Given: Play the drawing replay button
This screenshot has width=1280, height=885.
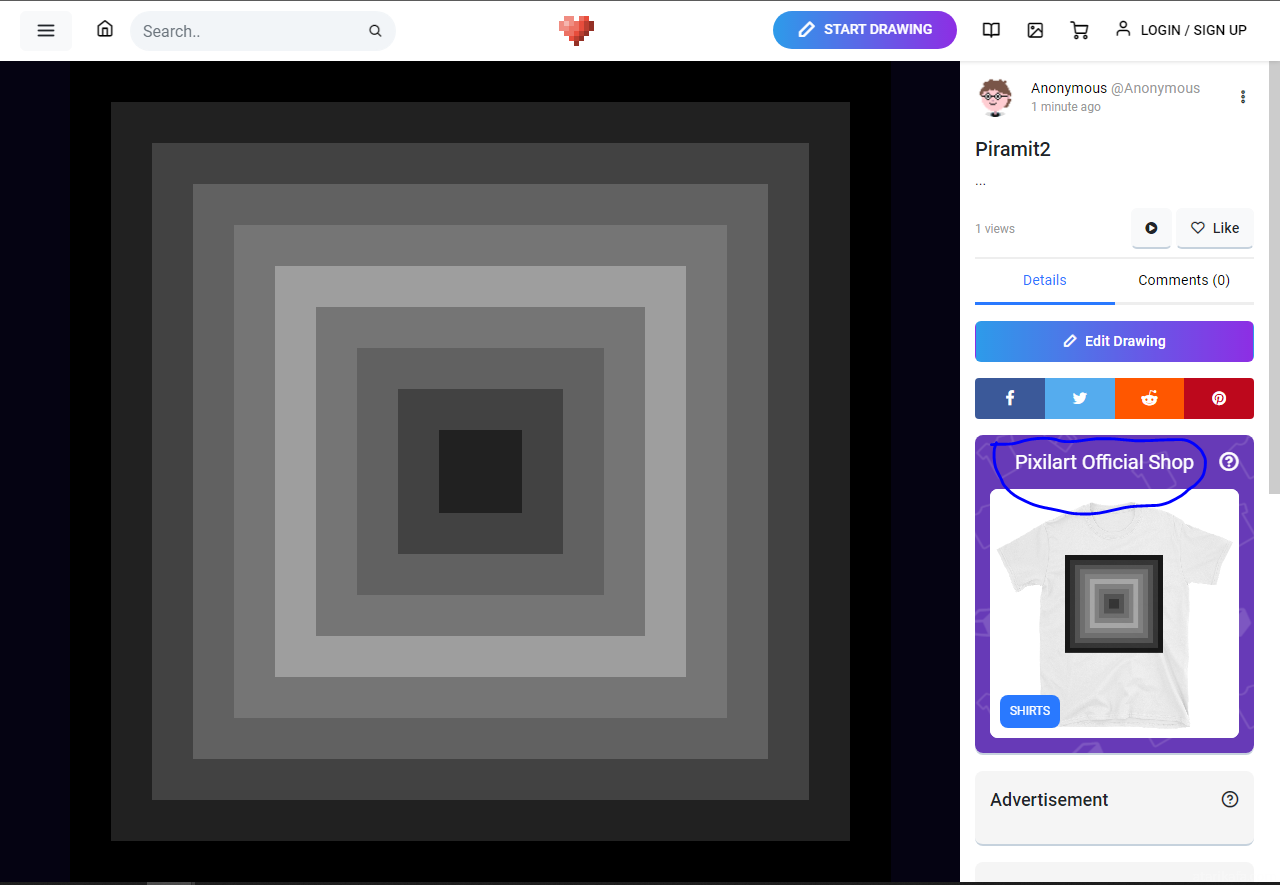Looking at the screenshot, I should [x=1151, y=228].
